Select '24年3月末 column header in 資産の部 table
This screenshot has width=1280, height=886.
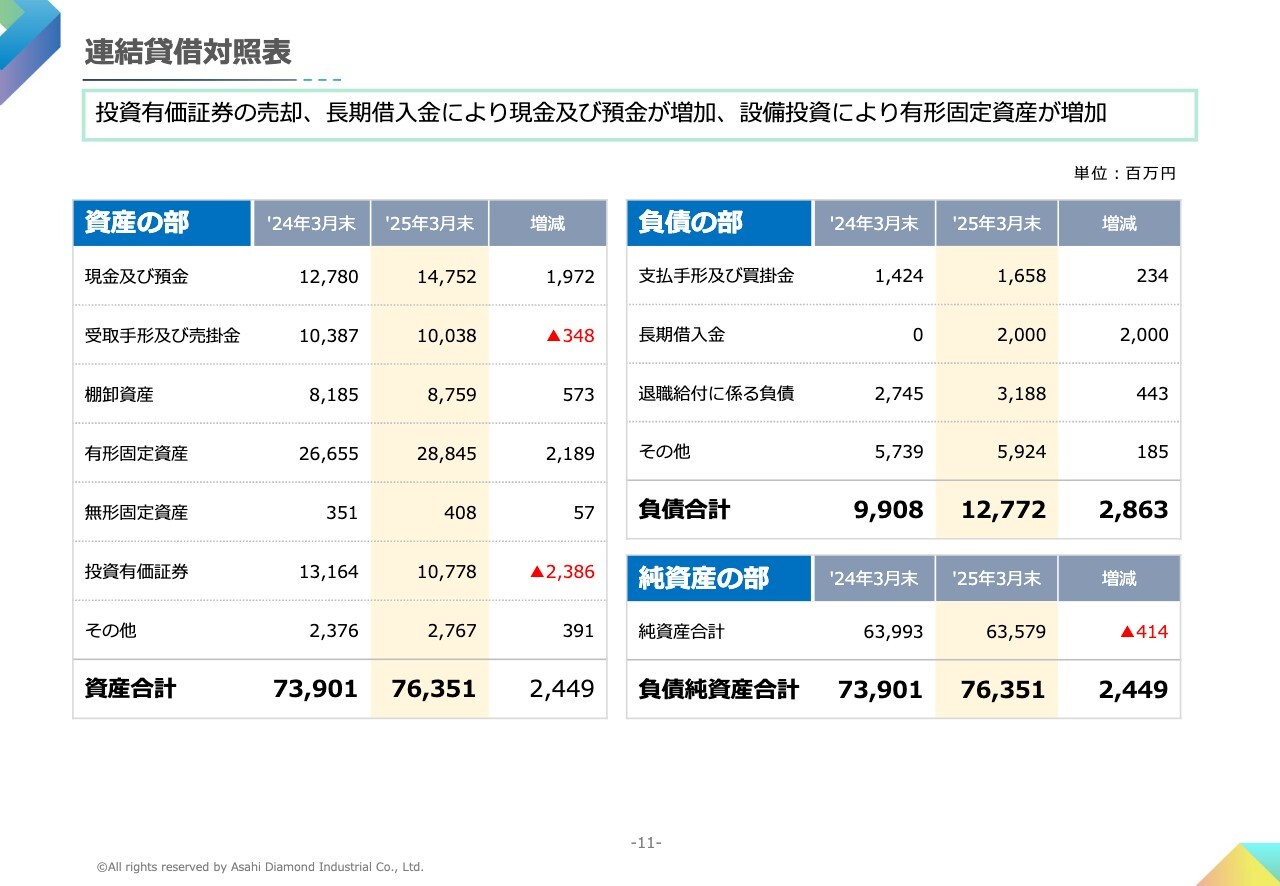(x=311, y=223)
